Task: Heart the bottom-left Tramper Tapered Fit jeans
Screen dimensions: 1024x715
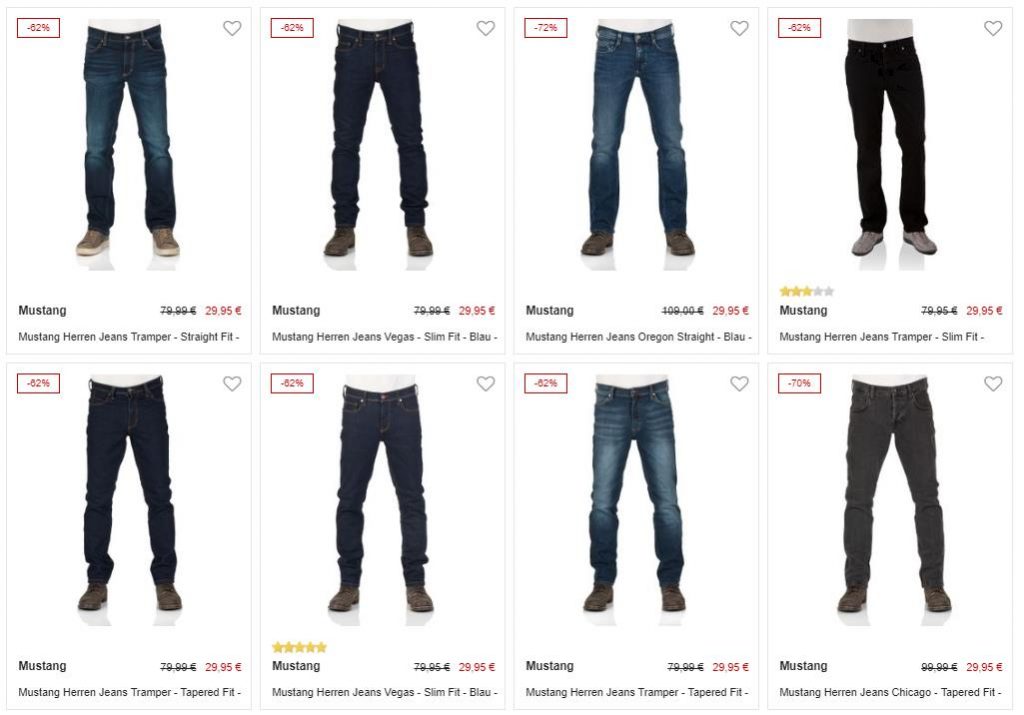Action: tap(232, 384)
